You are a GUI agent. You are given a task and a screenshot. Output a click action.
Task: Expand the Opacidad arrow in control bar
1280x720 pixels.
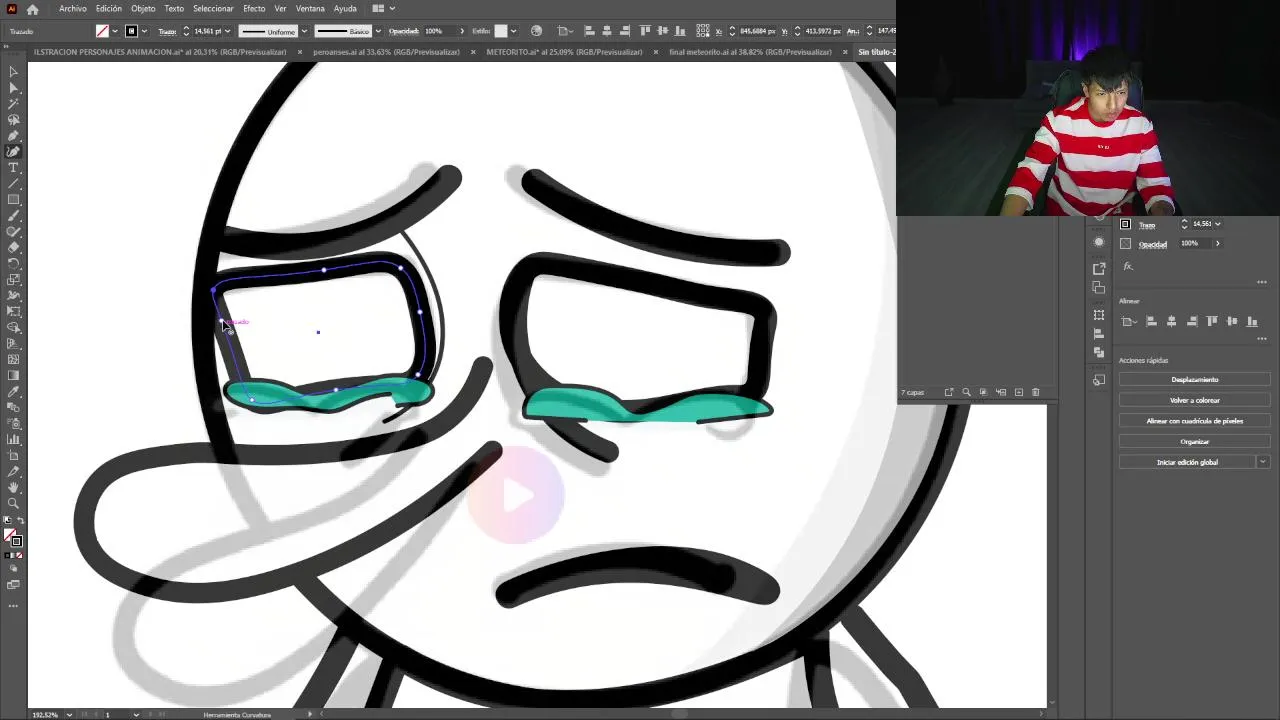pos(462,31)
